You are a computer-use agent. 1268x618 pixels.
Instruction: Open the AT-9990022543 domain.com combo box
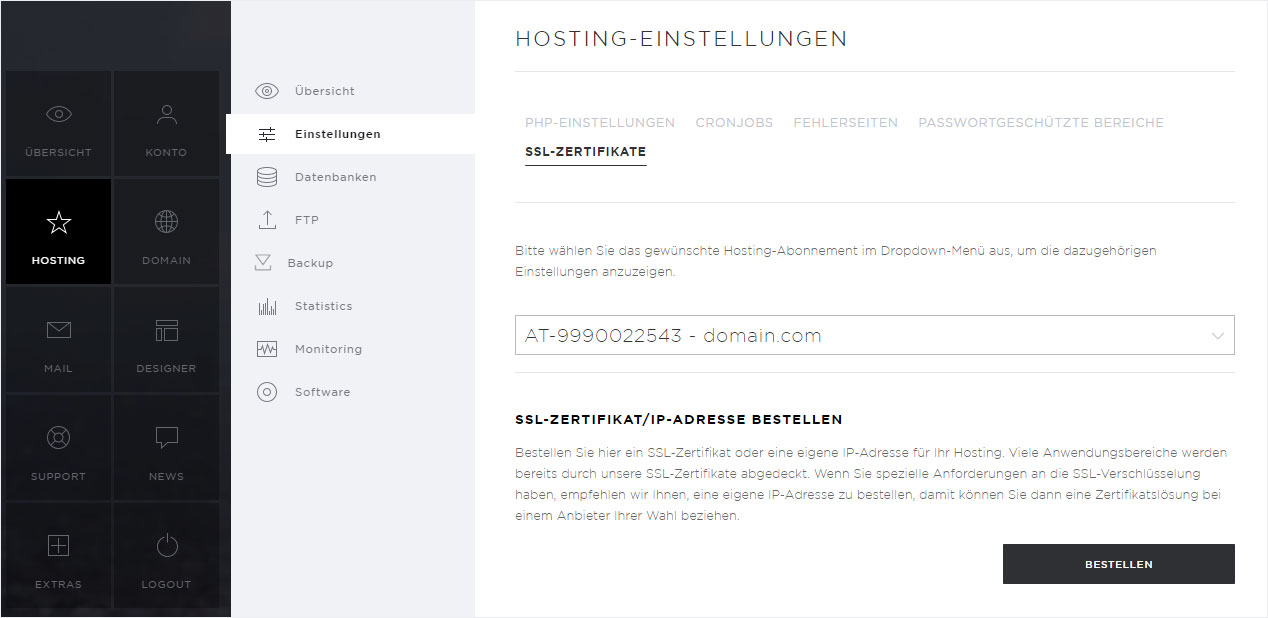(874, 336)
